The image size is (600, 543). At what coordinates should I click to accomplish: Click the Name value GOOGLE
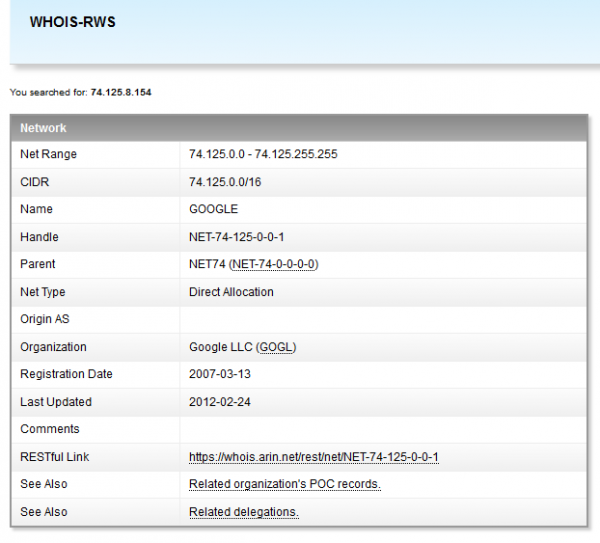pos(213,210)
